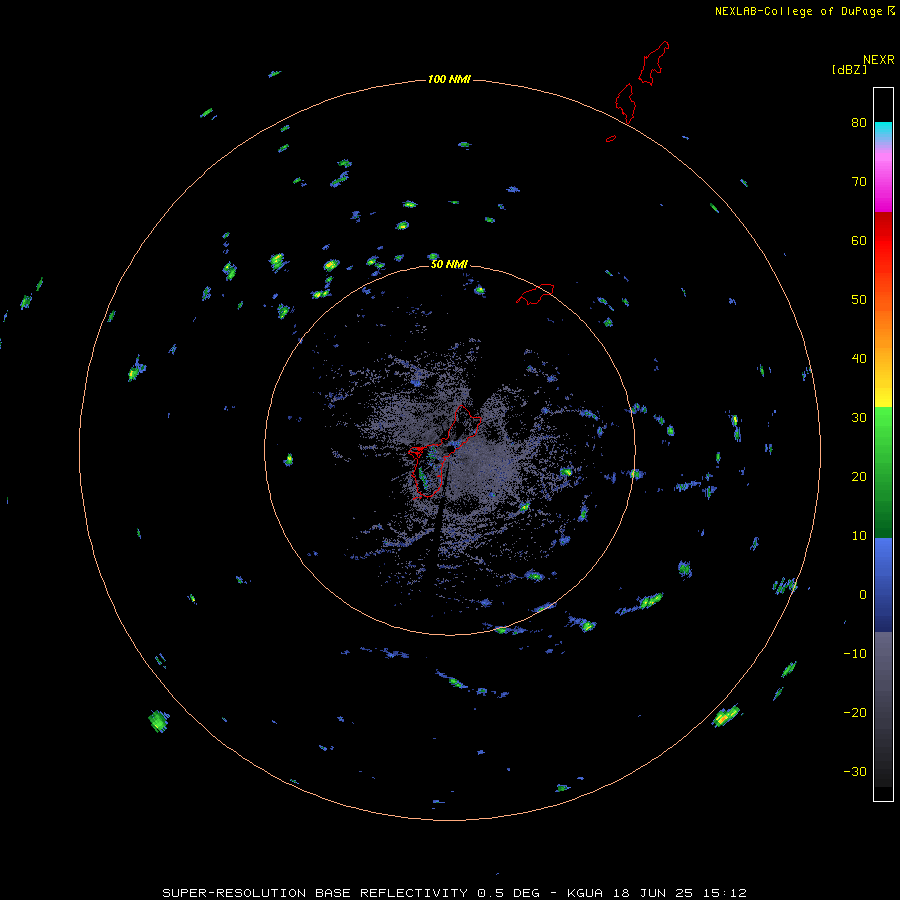The height and width of the screenshot is (900, 900).
Task: Click the '[dBZ]' unit label
Action: [x=849, y=69]
